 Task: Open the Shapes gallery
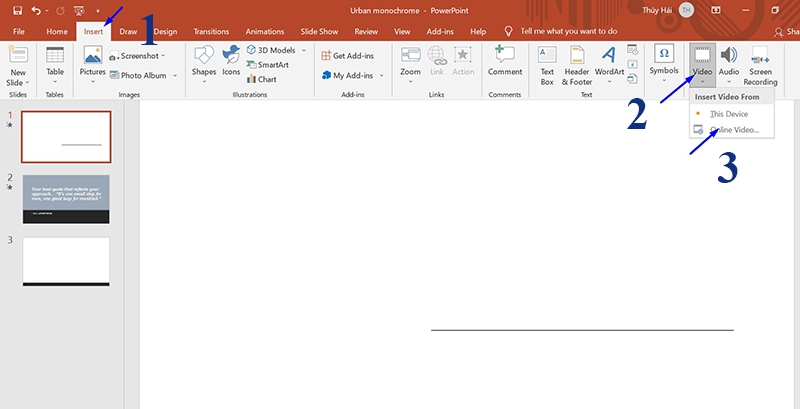coord(204,66)
